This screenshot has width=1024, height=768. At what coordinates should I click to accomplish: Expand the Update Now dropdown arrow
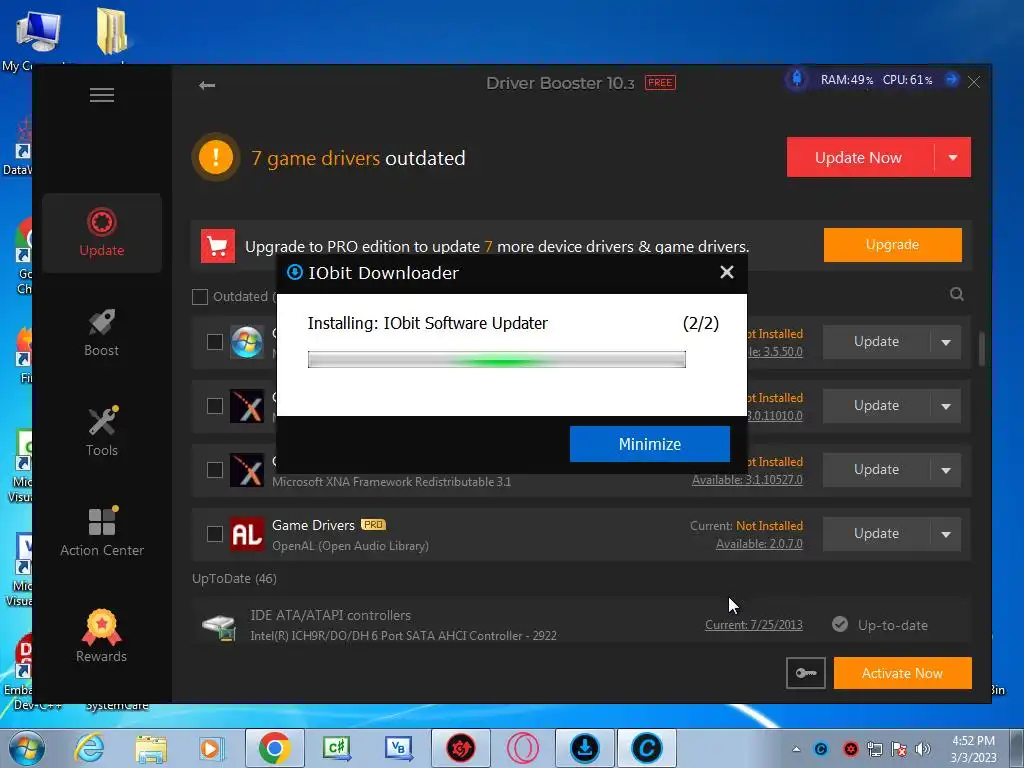coord(953,157)
